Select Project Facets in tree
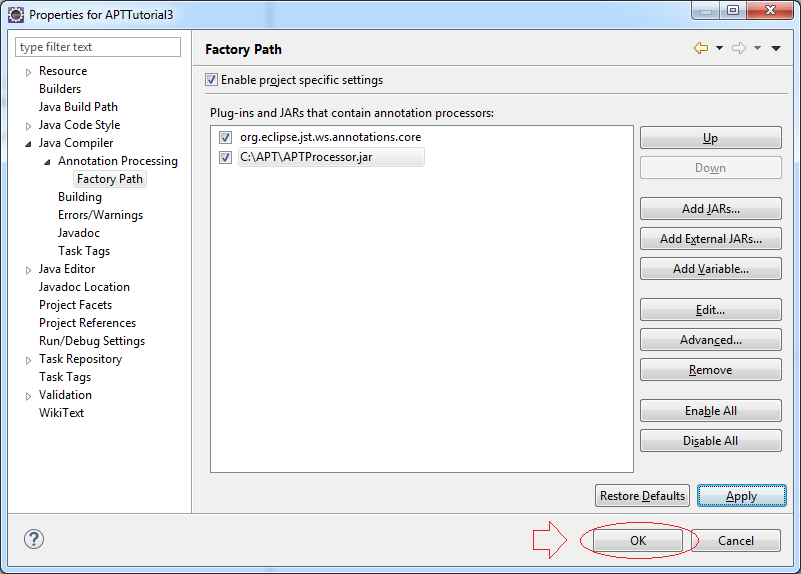This screenshot has height=574, width=801. pos(76,305)
